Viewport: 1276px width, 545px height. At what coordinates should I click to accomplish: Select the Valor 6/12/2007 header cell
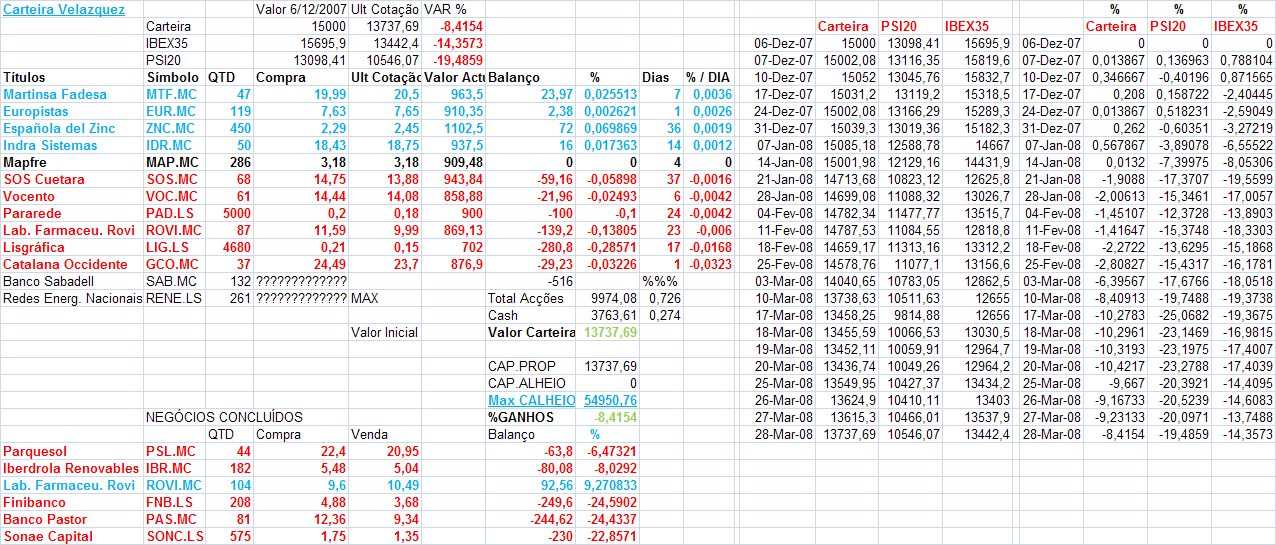pos(301,10)
